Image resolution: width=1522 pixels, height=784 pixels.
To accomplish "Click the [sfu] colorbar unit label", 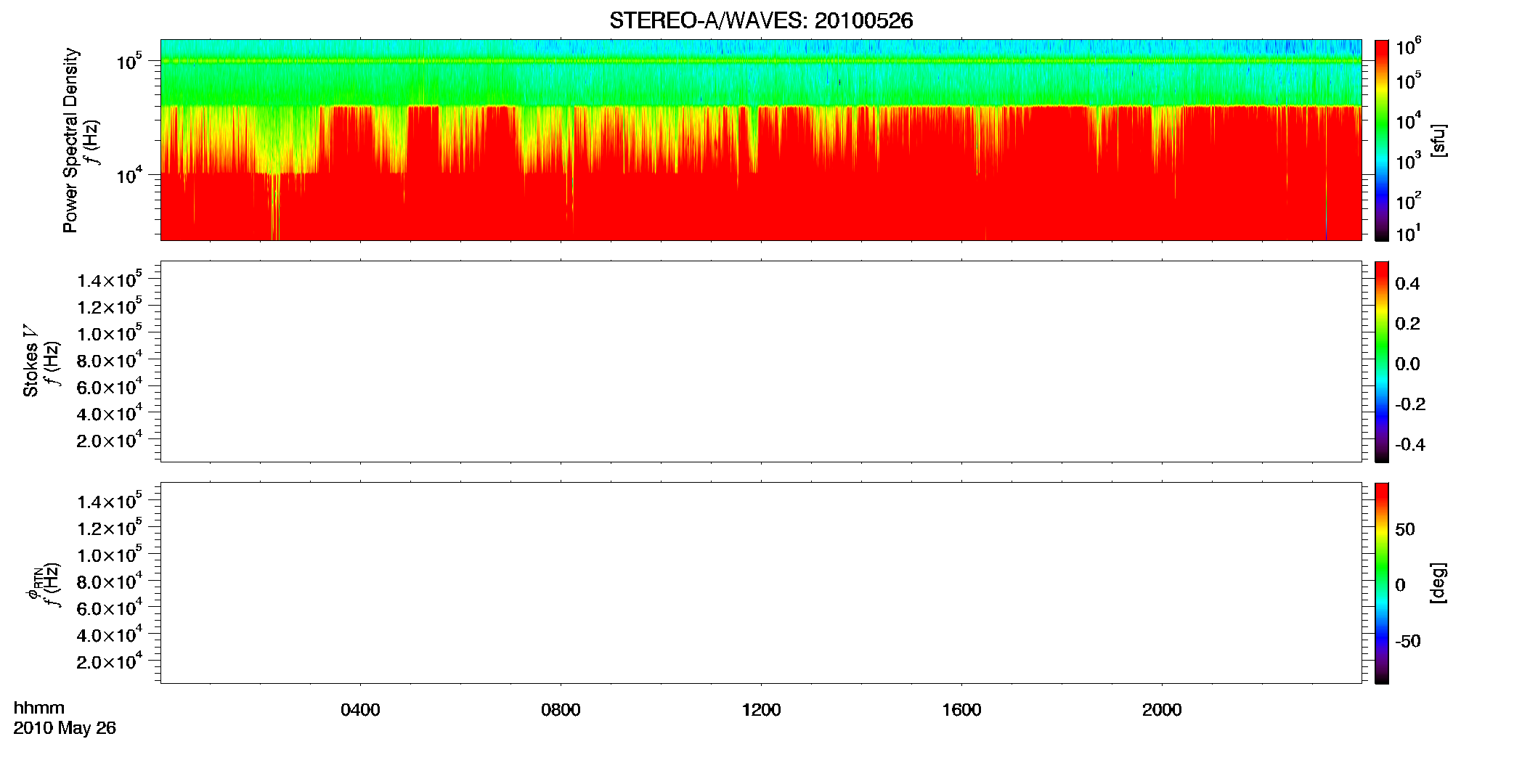I will point(1438,141).
